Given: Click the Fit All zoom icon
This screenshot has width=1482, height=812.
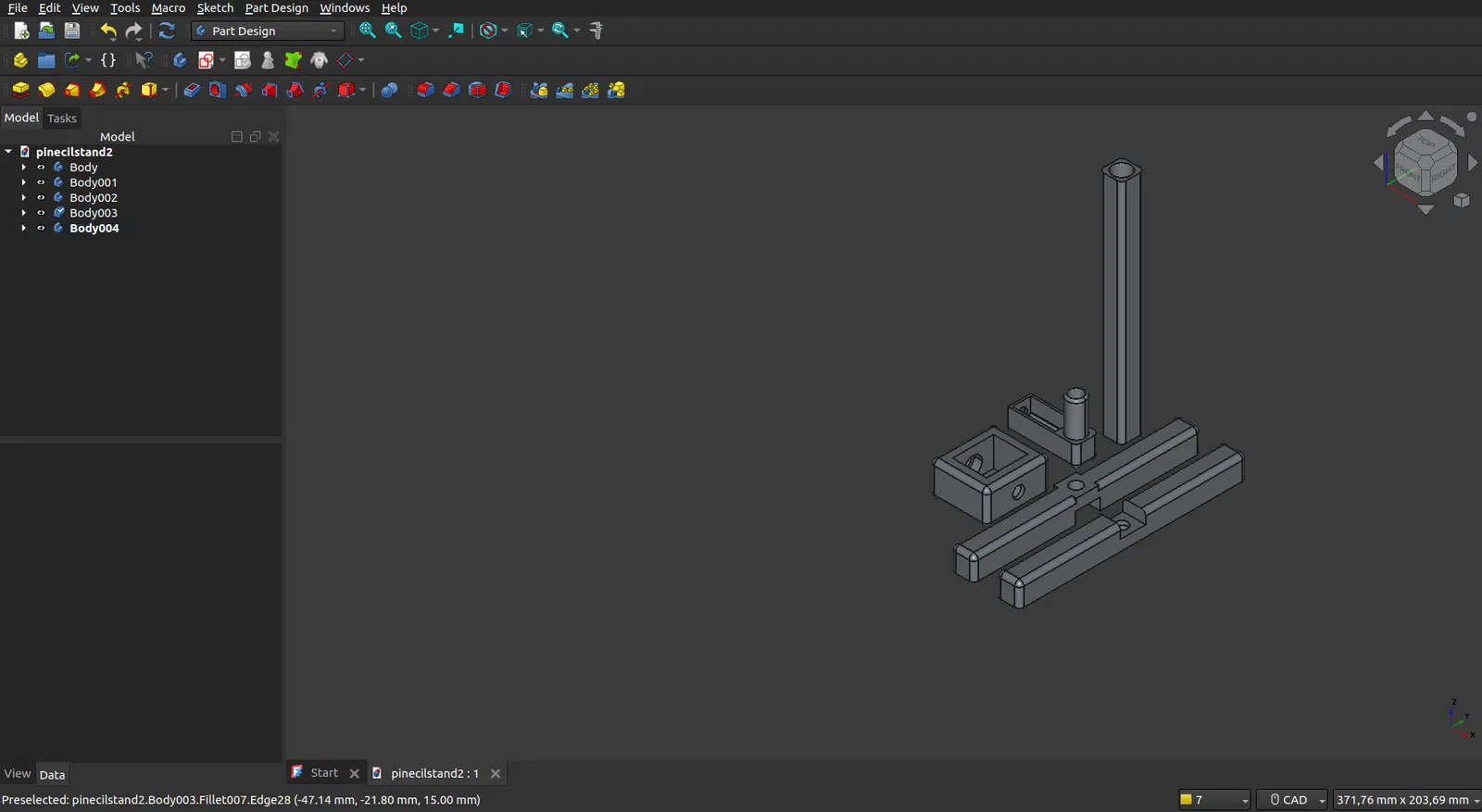Looking at the screenshot, I should (x=368, y=31).
